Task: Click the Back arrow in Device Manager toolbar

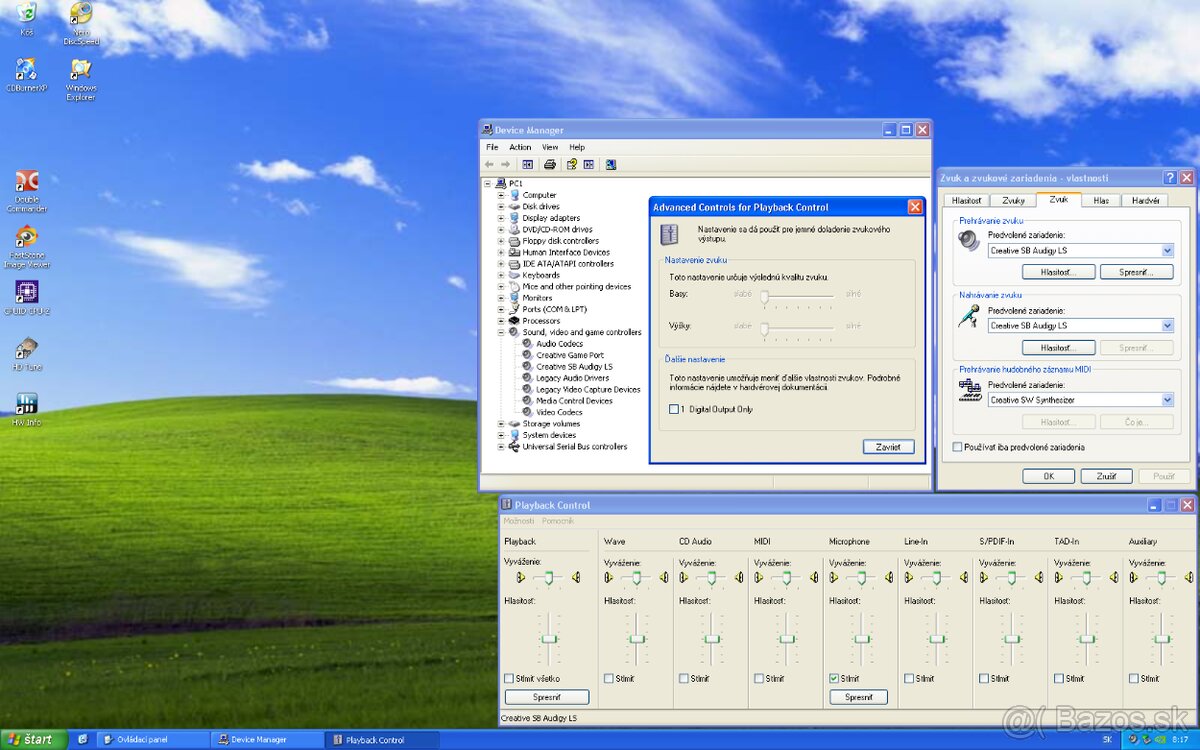Action: [x=489, y=164]
